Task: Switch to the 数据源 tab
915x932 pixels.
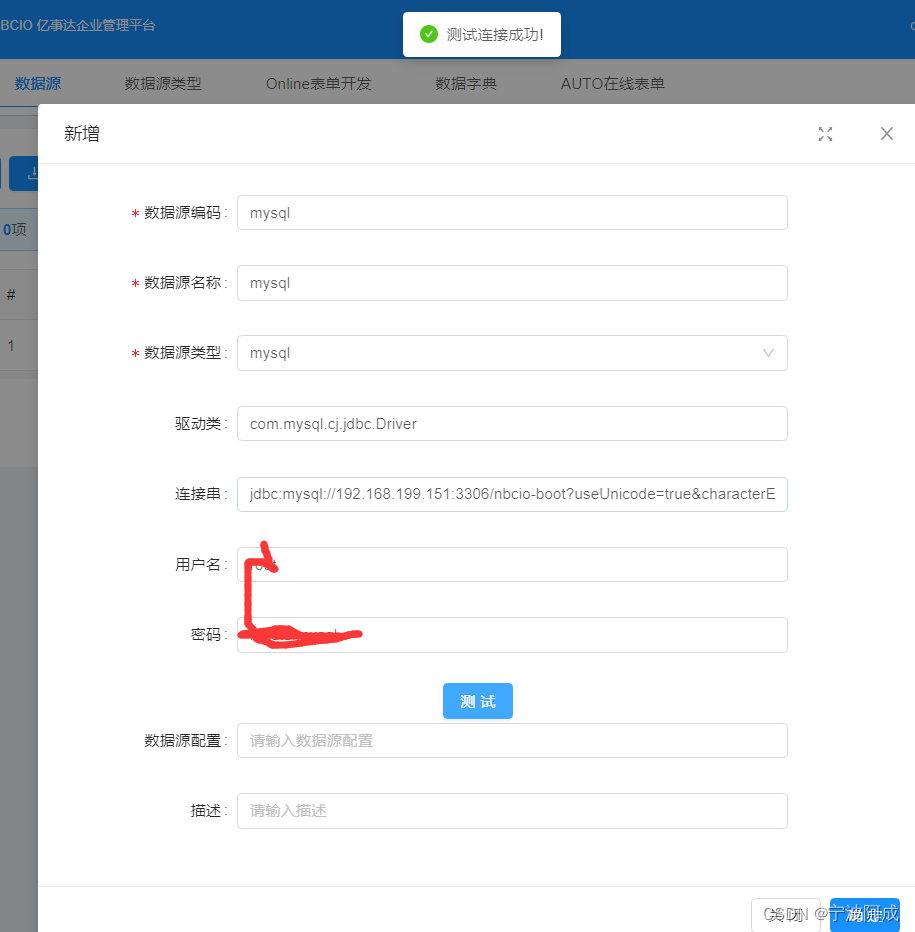Action: [x=38, y=84]
